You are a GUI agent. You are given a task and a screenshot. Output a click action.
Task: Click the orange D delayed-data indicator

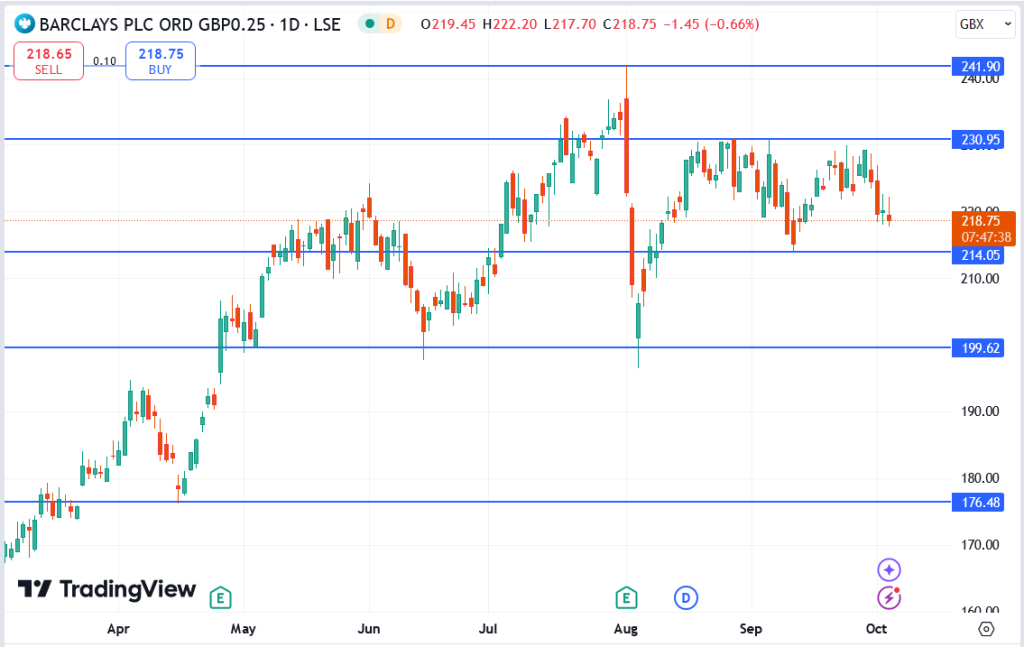pyautogui.click(x=391, y=24)
